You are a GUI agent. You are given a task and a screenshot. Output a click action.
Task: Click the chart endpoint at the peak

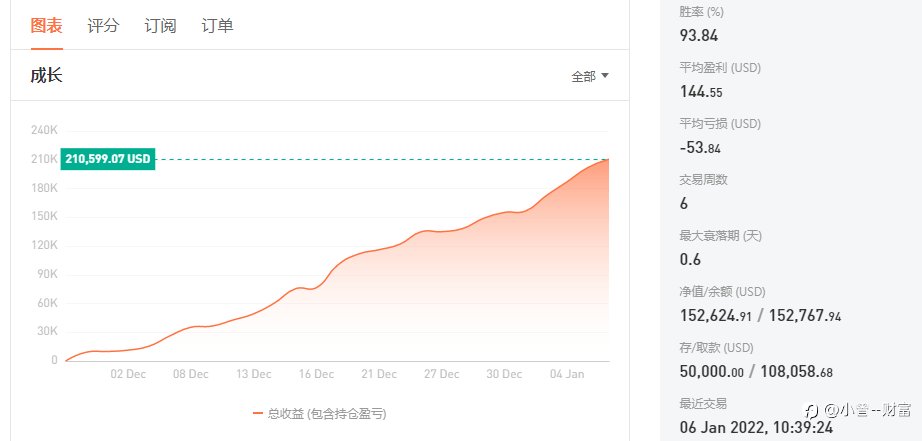pyautogui.click(x=609, y=159)
